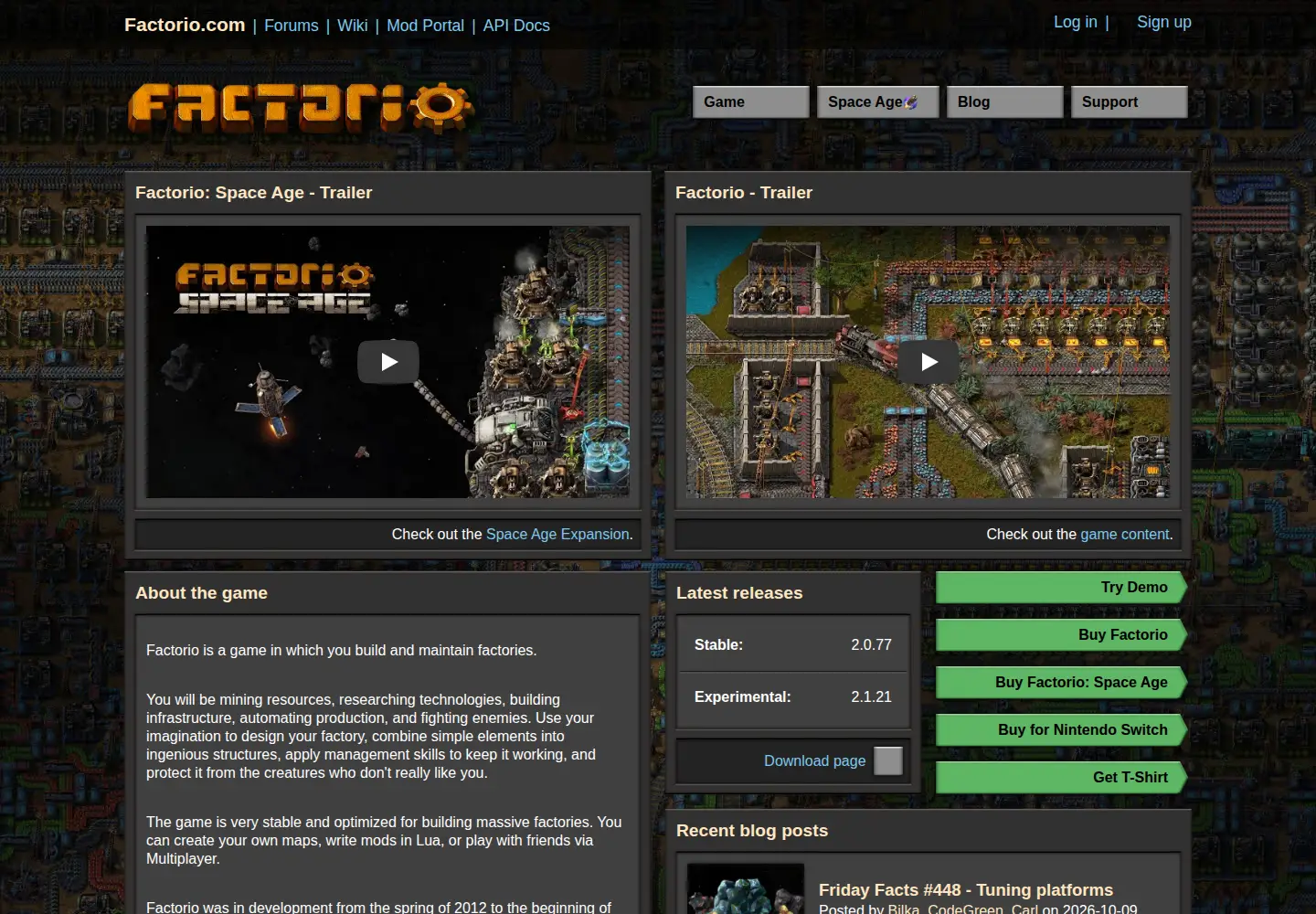This screenshot has height=914, width=1316.
Task: Open the Wiki link
Action: pos(353,26)
